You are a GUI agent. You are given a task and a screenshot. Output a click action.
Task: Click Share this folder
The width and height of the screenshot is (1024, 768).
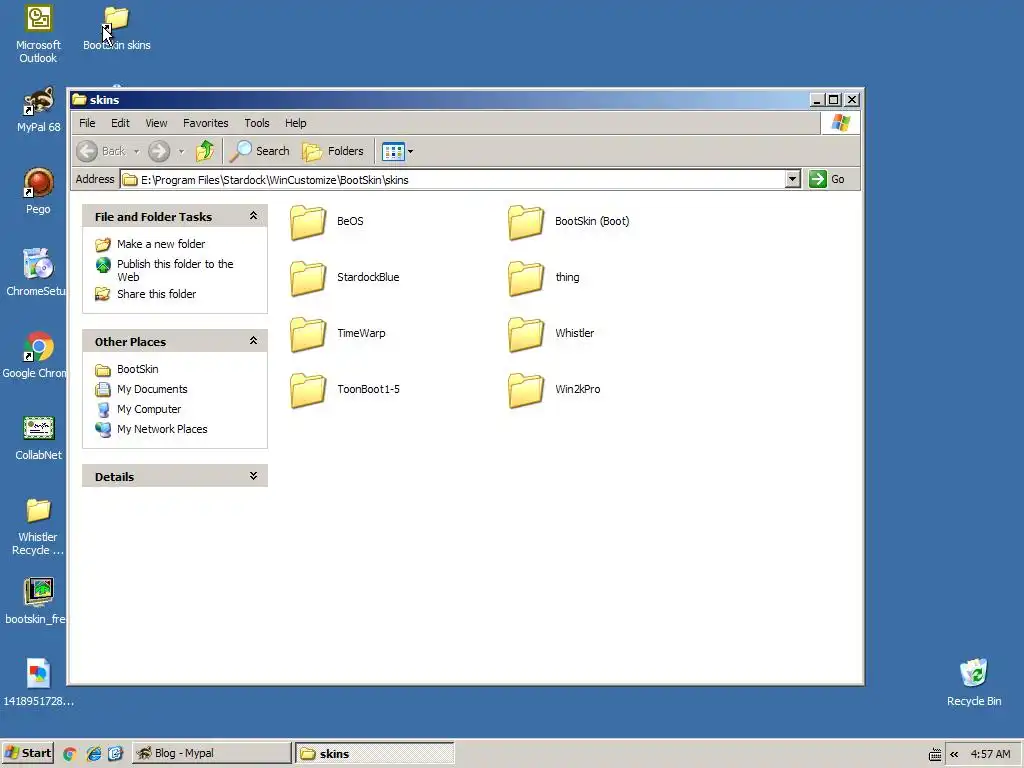point(156,294)
